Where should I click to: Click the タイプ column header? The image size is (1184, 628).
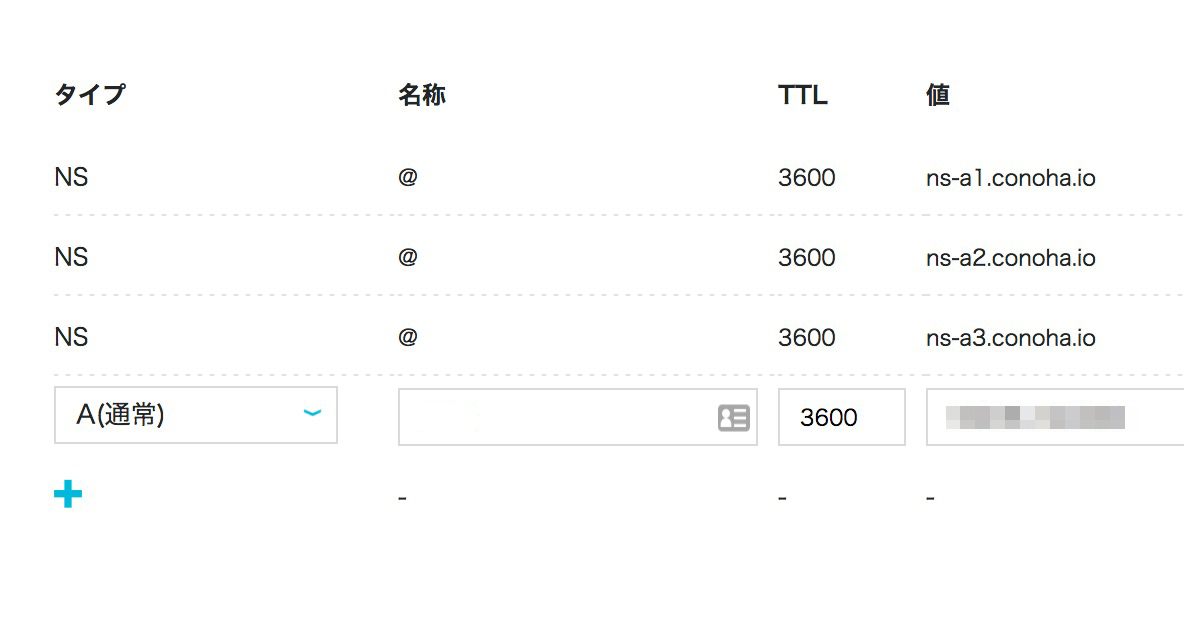tap(90, 94)
